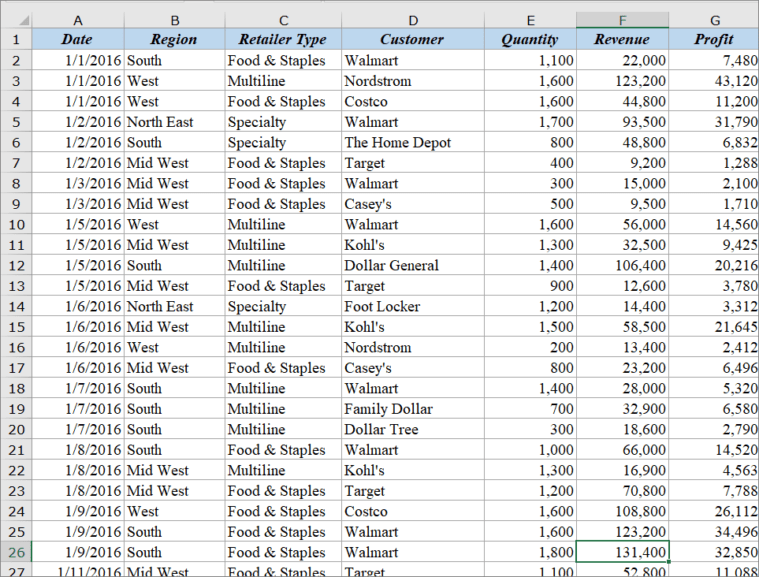759x577 pixels.
Task: Select revenue cell showing 131,400
Action: [x=622, y=552]
